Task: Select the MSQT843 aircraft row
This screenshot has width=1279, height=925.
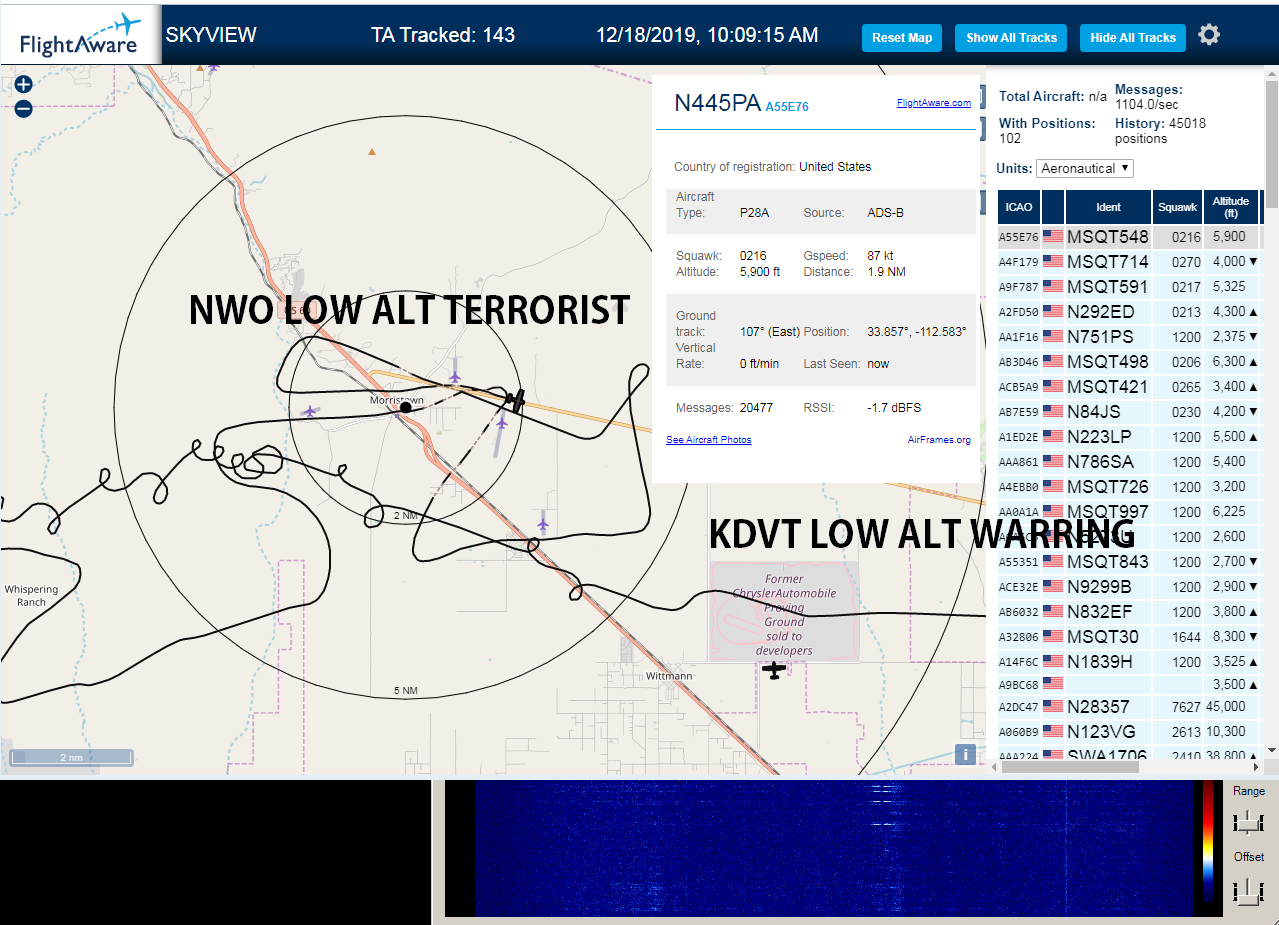Action: point(1129,562)
